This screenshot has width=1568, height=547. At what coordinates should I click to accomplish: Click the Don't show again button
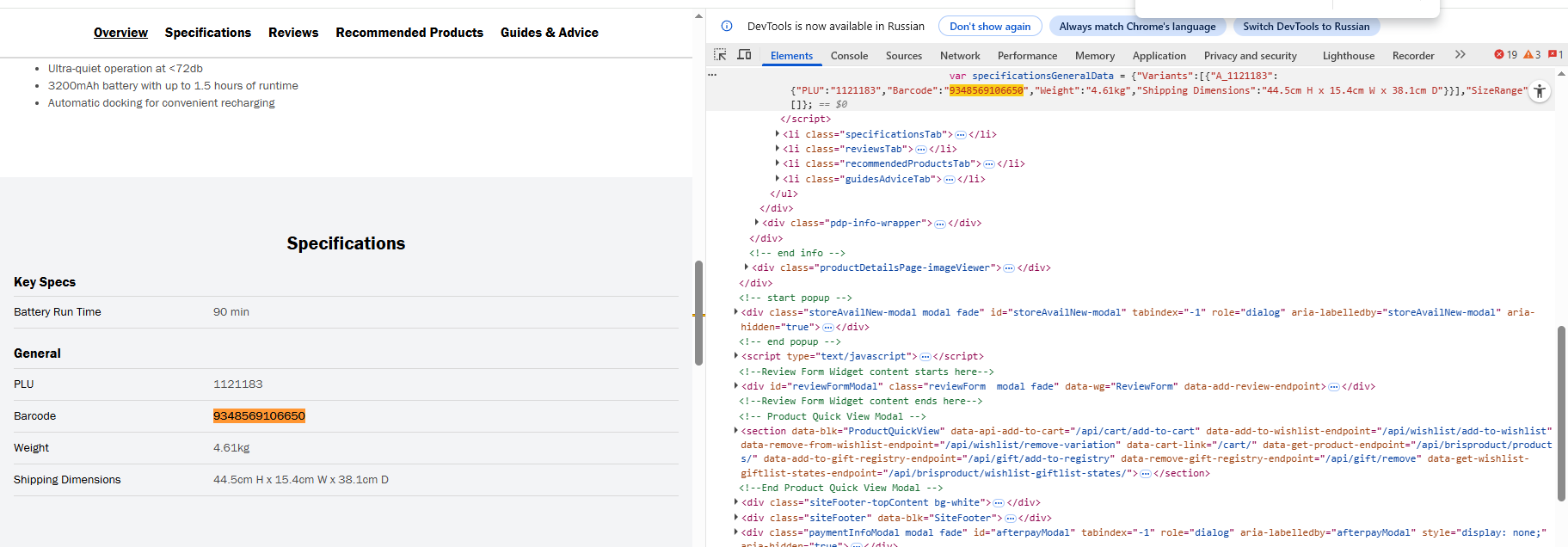[x=990, y=27]
